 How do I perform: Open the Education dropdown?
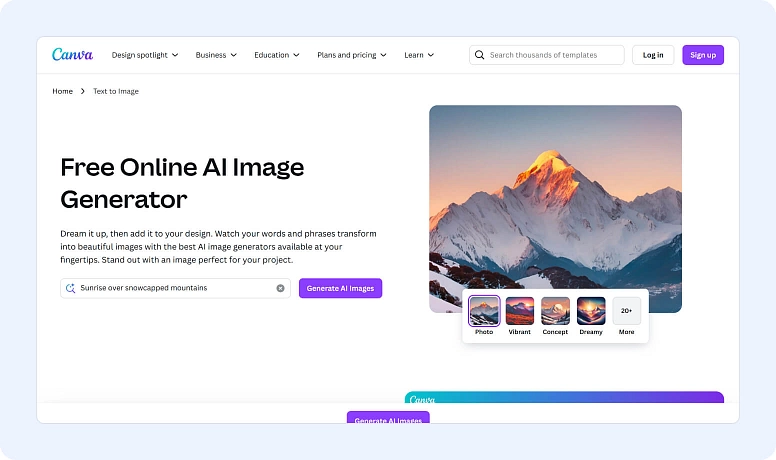tap(277, 55)
